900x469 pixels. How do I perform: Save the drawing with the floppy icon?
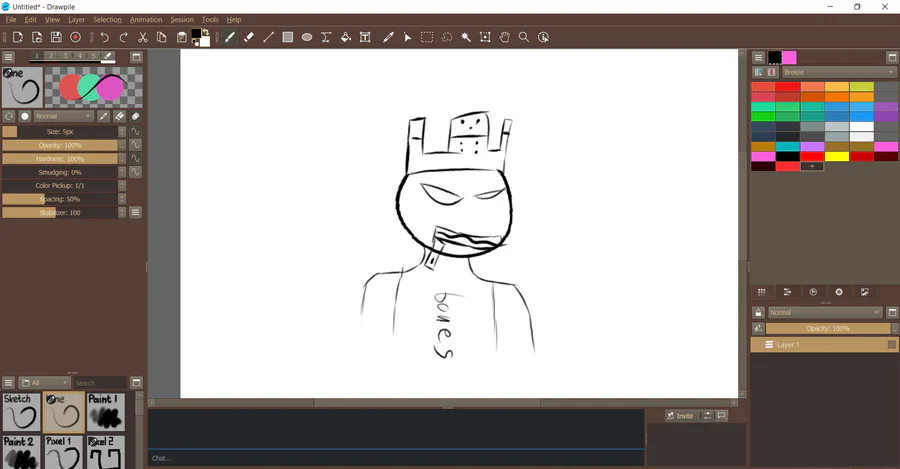pyautogui.click(x=56, y=37)
